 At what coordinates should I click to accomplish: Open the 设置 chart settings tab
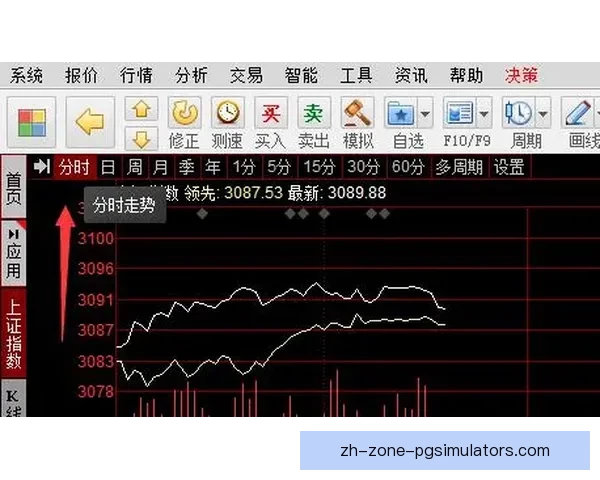tap(509, 167)
